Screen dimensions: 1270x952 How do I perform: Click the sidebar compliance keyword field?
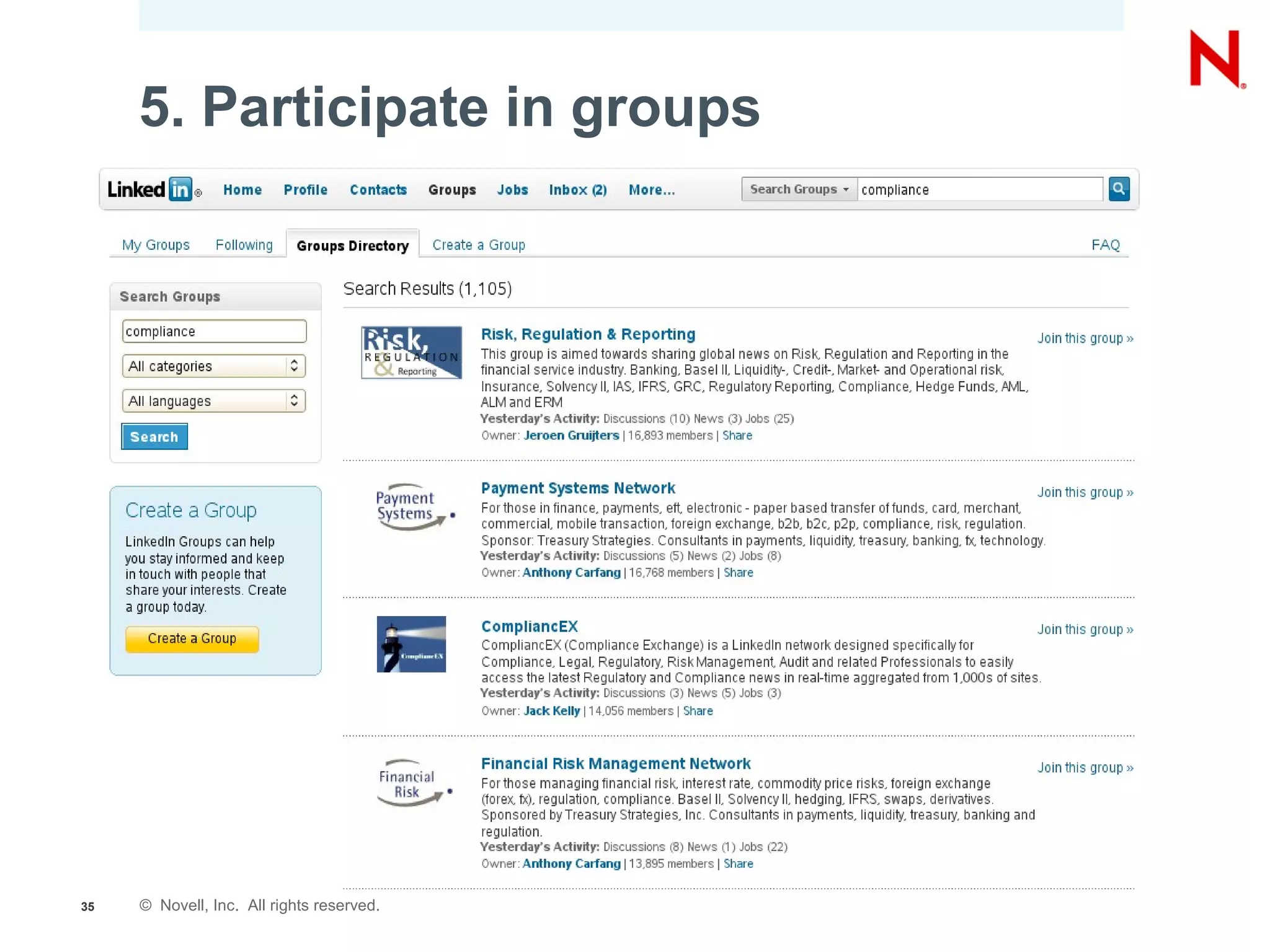click(214, 332)
